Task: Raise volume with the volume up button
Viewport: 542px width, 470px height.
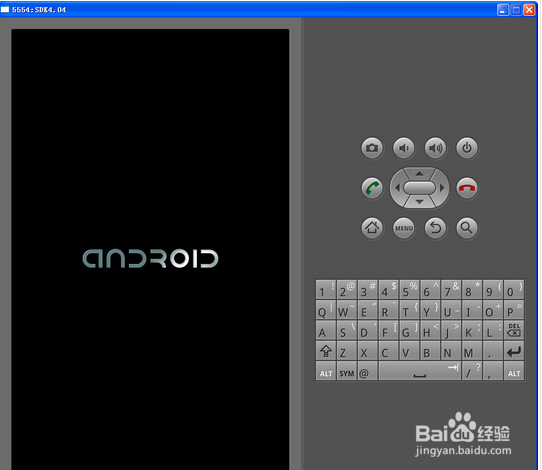Action: tap(435, 148)
